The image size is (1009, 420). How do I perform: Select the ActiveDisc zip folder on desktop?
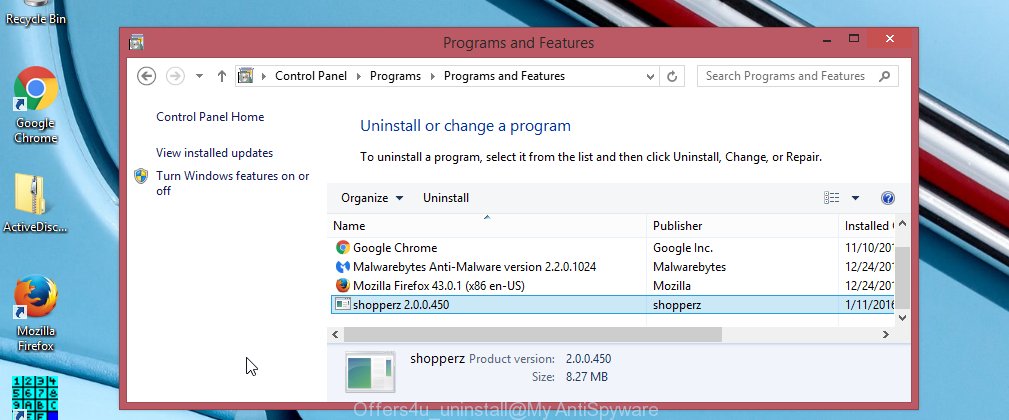click(33, 203)
